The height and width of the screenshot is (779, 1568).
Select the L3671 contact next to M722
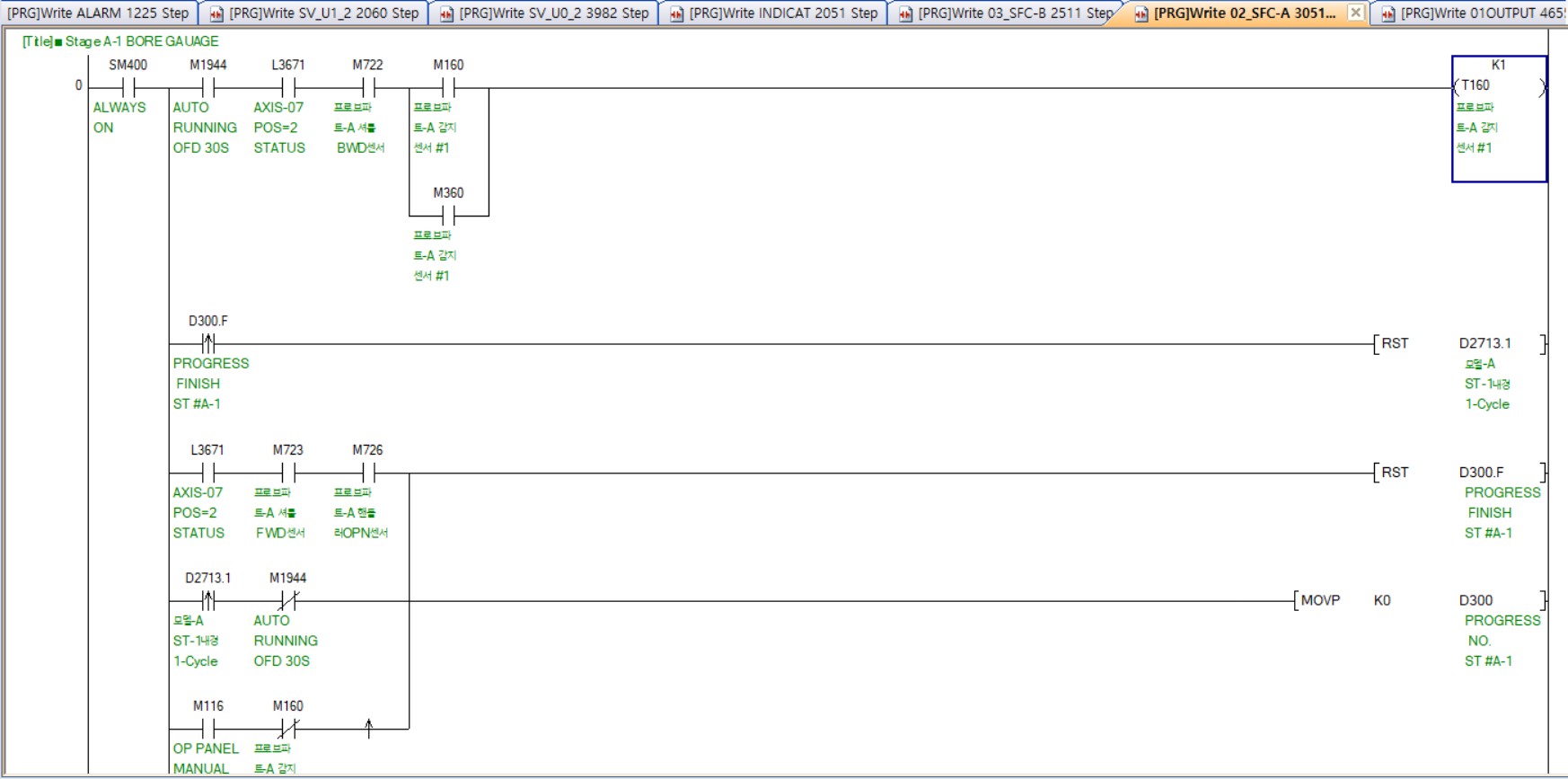click(288, 88)
